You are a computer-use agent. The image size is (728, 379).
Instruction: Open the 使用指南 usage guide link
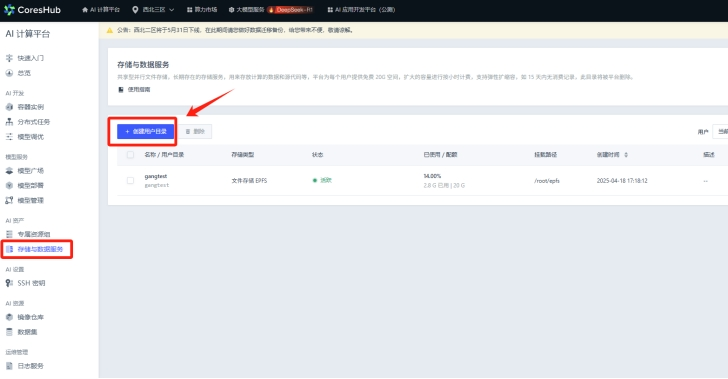click(x=134, y=90)
